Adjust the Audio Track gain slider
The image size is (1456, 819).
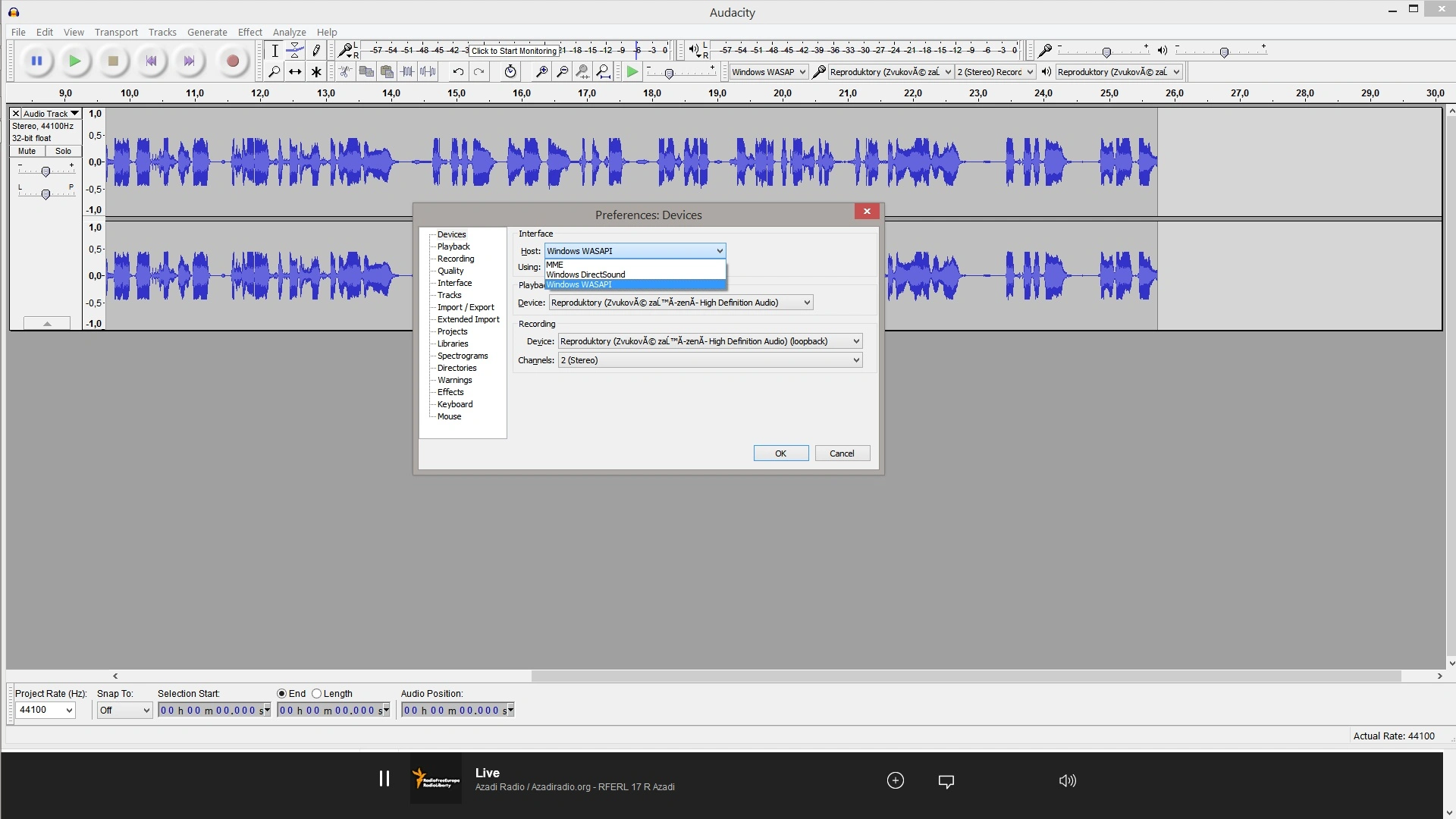pyautogui.click(x=45, y=172)
